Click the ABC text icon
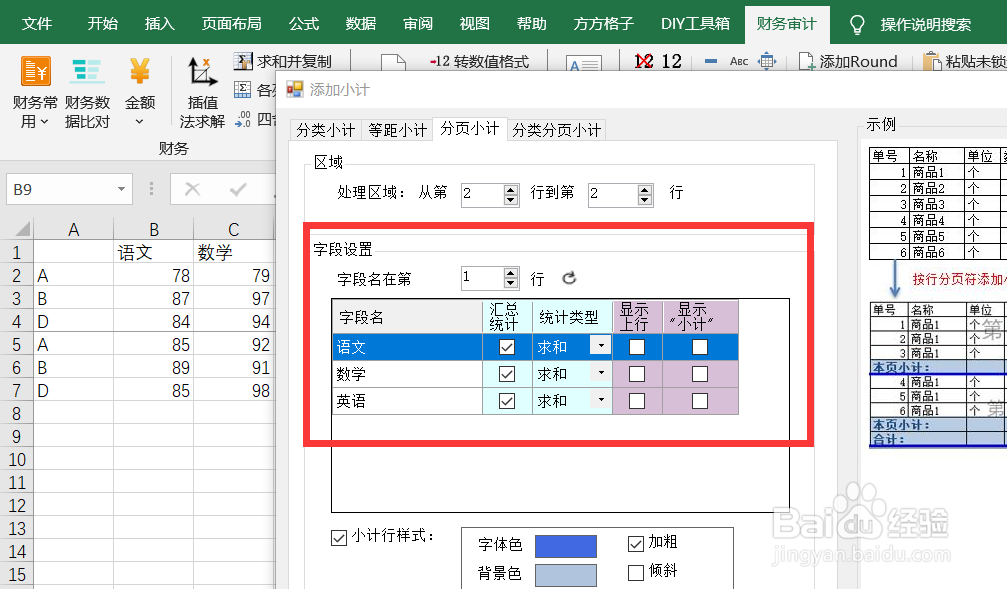Screen dimensions: 1007x589 tap(739, 62)
